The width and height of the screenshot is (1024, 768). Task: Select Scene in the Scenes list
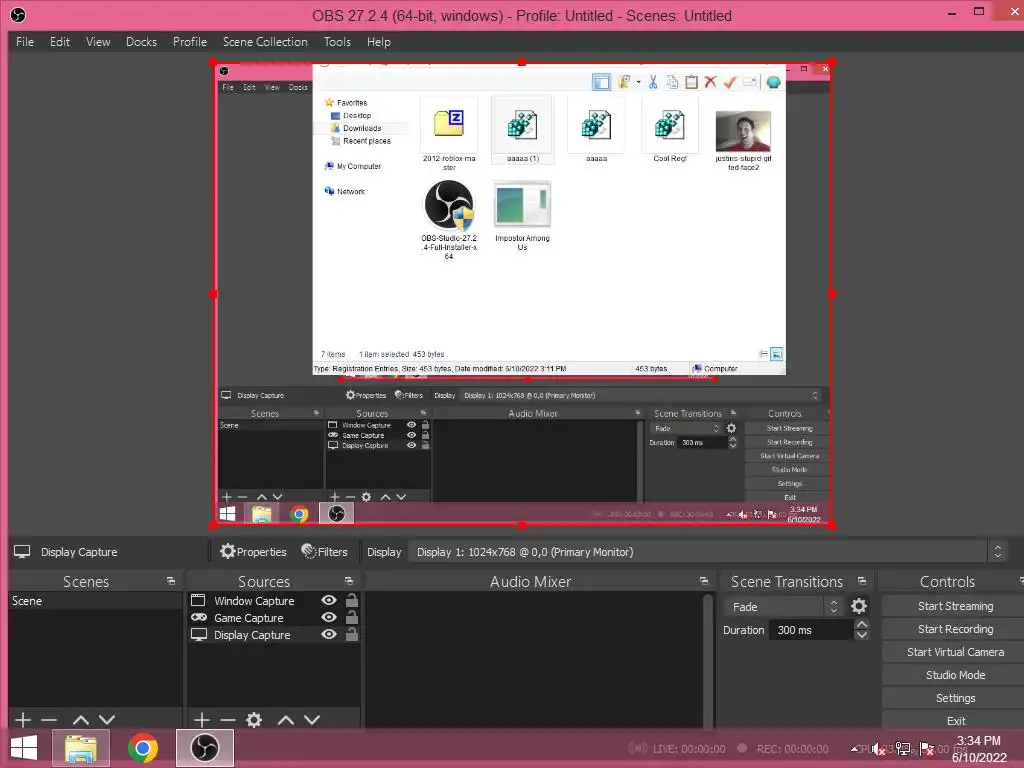pyautogui.click(x=95, y=601)
